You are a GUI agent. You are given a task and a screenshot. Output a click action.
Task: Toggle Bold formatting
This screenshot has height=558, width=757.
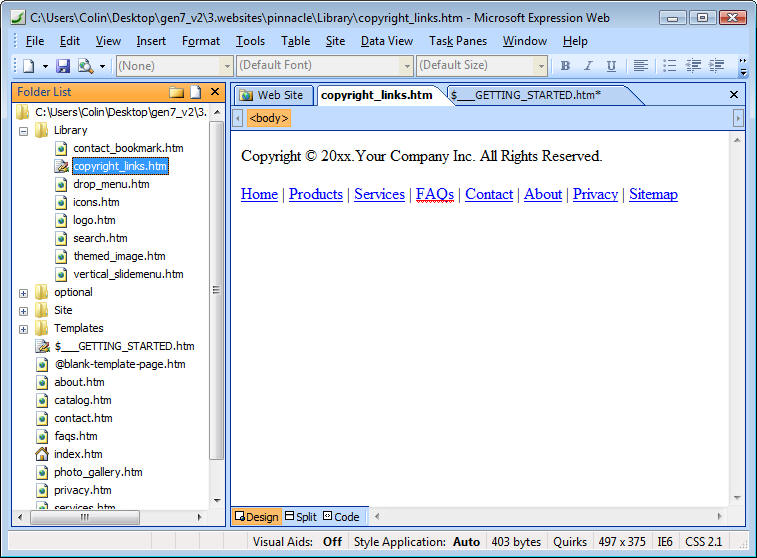[x=565, y=66]
